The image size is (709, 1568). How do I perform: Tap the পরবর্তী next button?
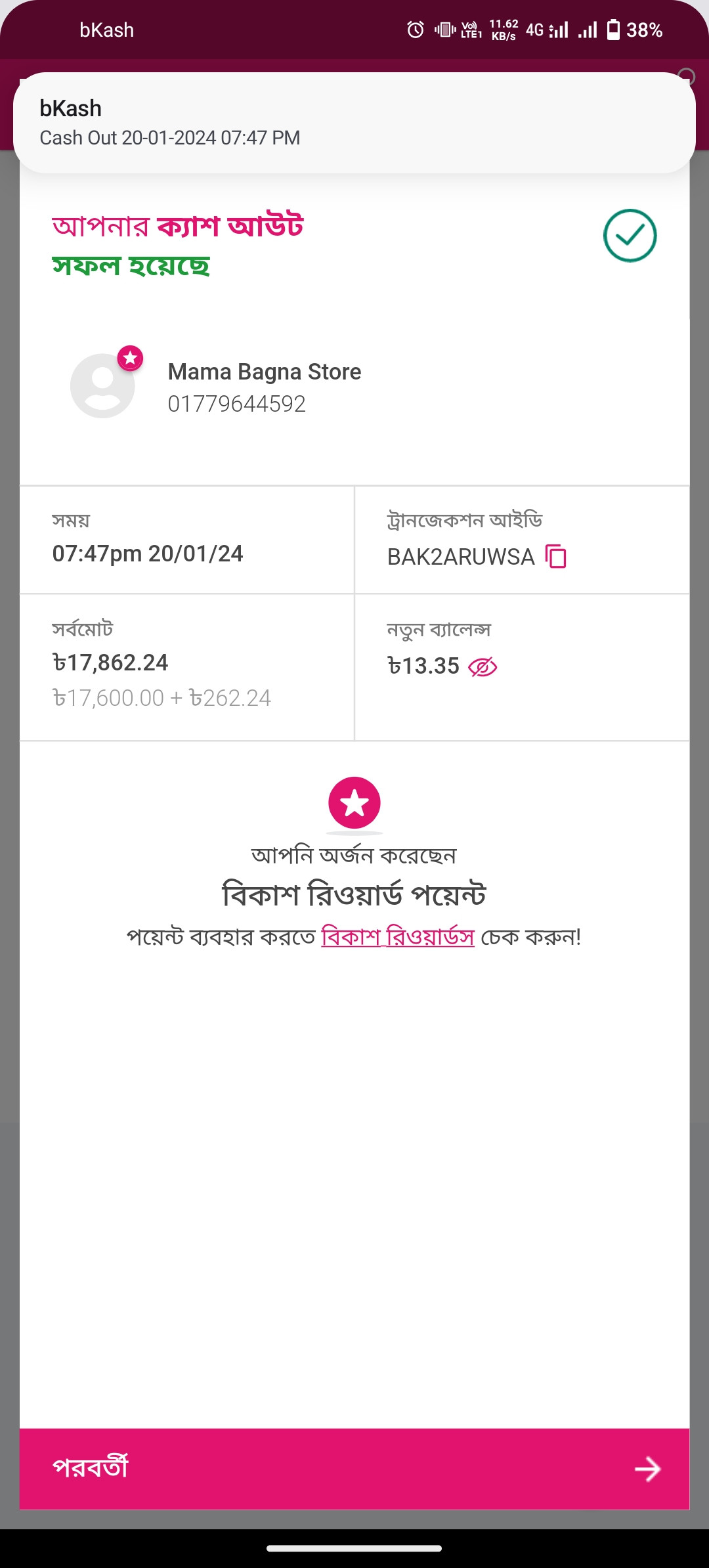click(x=354, y=1469)
